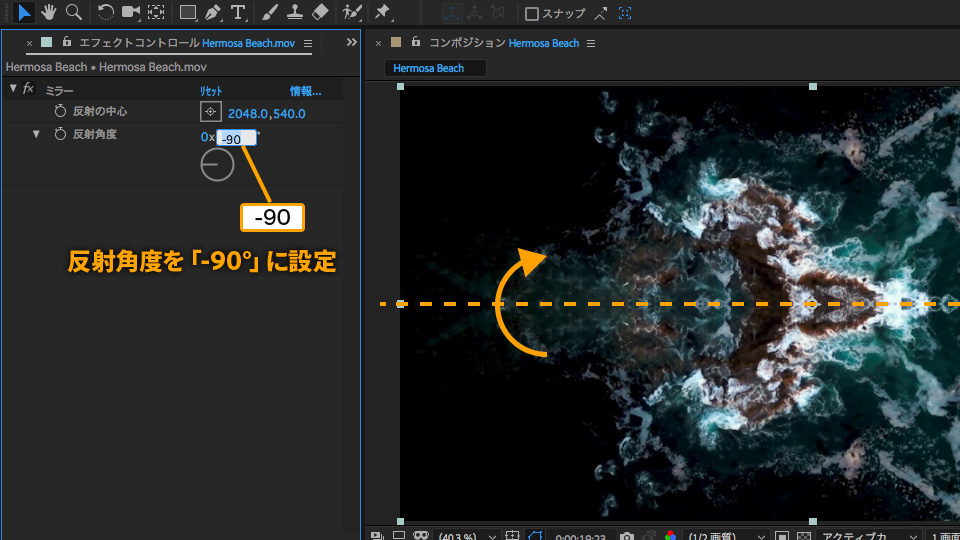Select the Clone Stamp tool
960x540 pixels.
(x=294, y=12)
